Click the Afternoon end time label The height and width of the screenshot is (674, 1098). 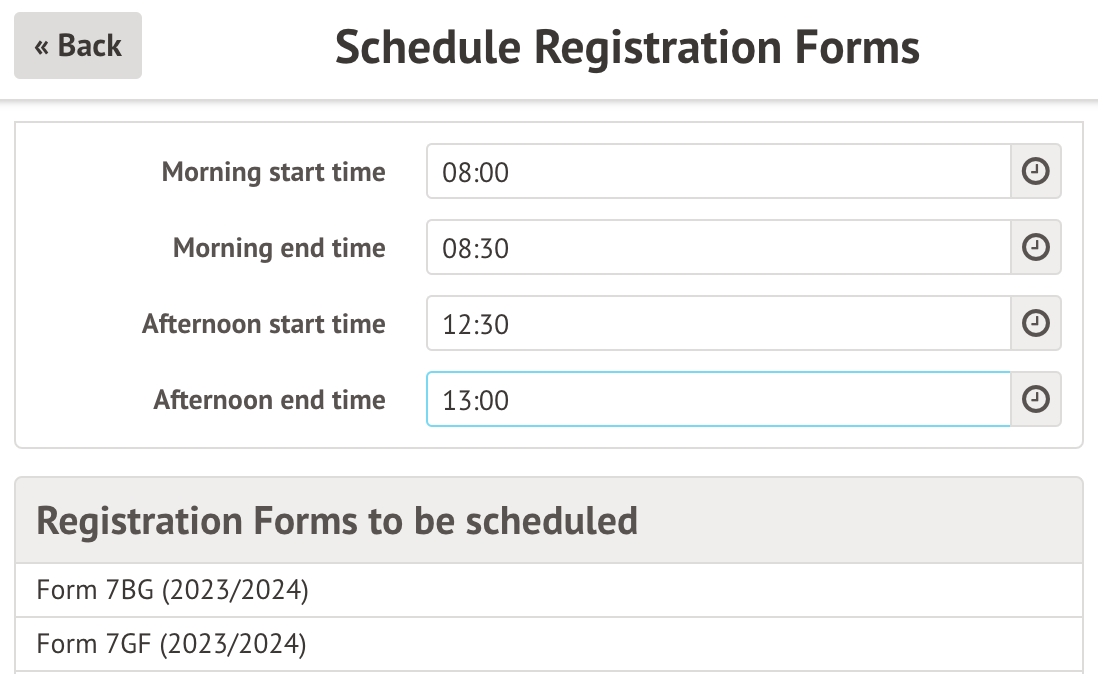click(x=269, y=400)
